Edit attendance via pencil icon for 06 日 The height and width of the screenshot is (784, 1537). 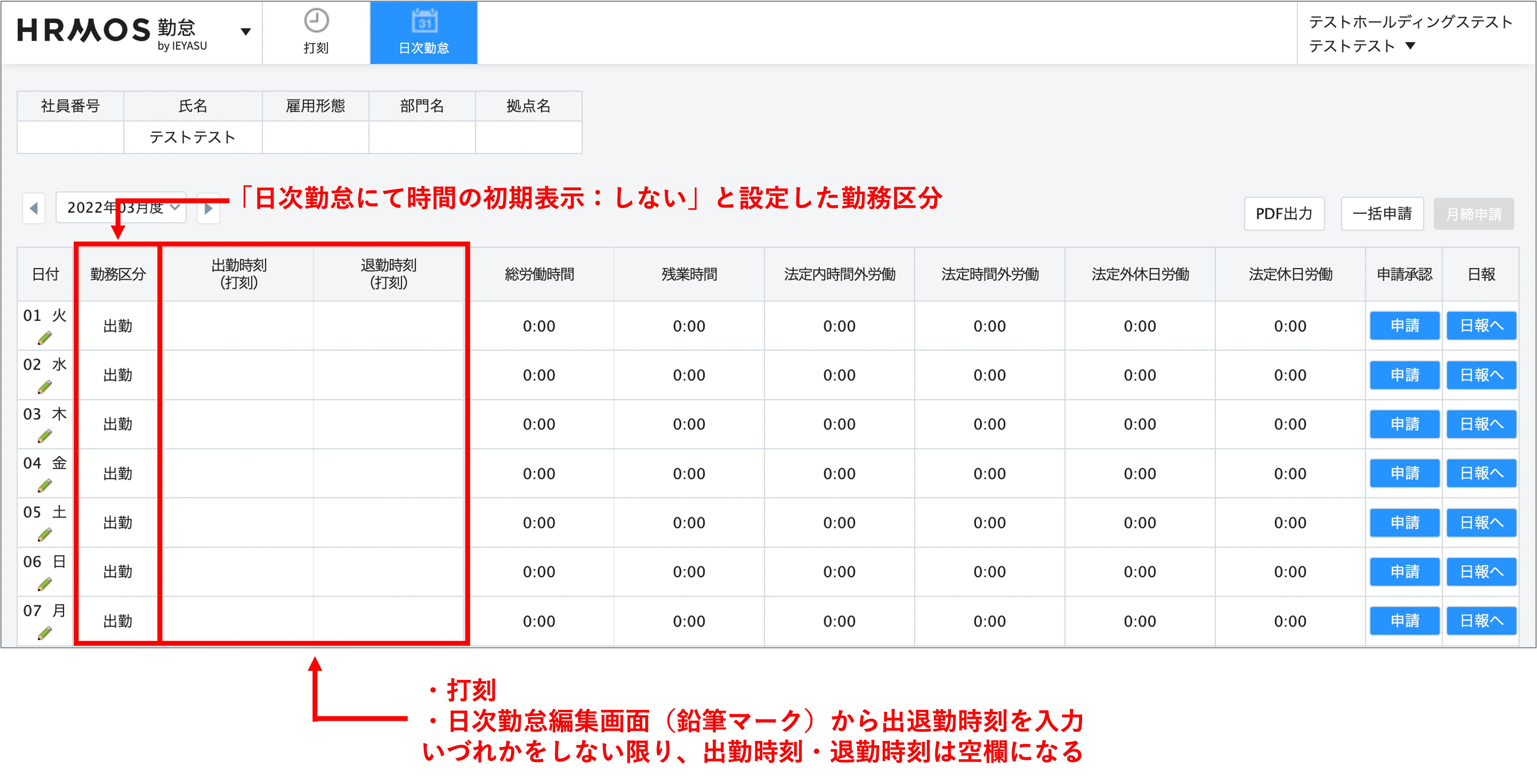(45, 584)
